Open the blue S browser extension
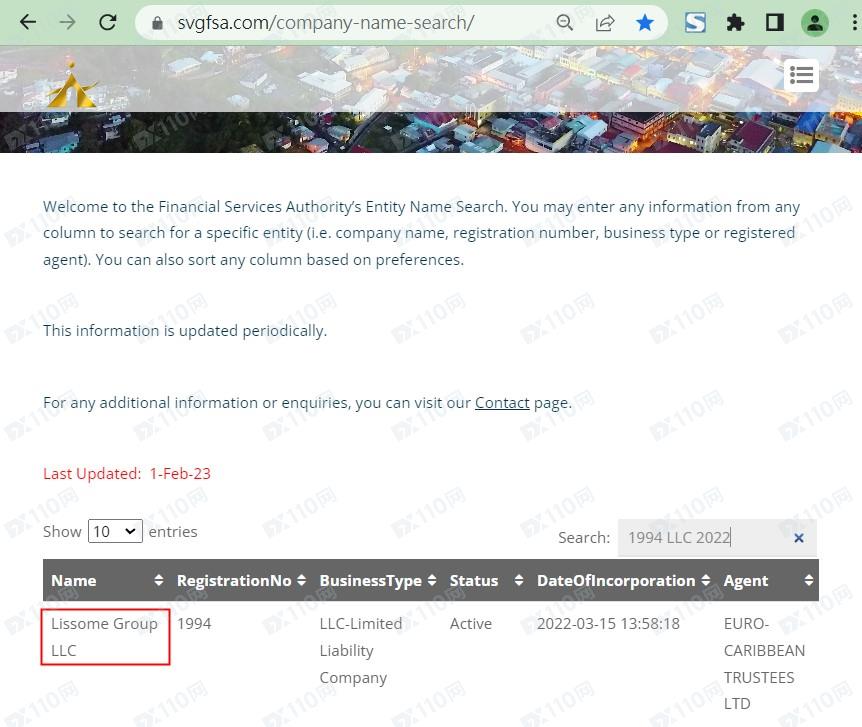 pyautogui.click(x=695, y=23)
